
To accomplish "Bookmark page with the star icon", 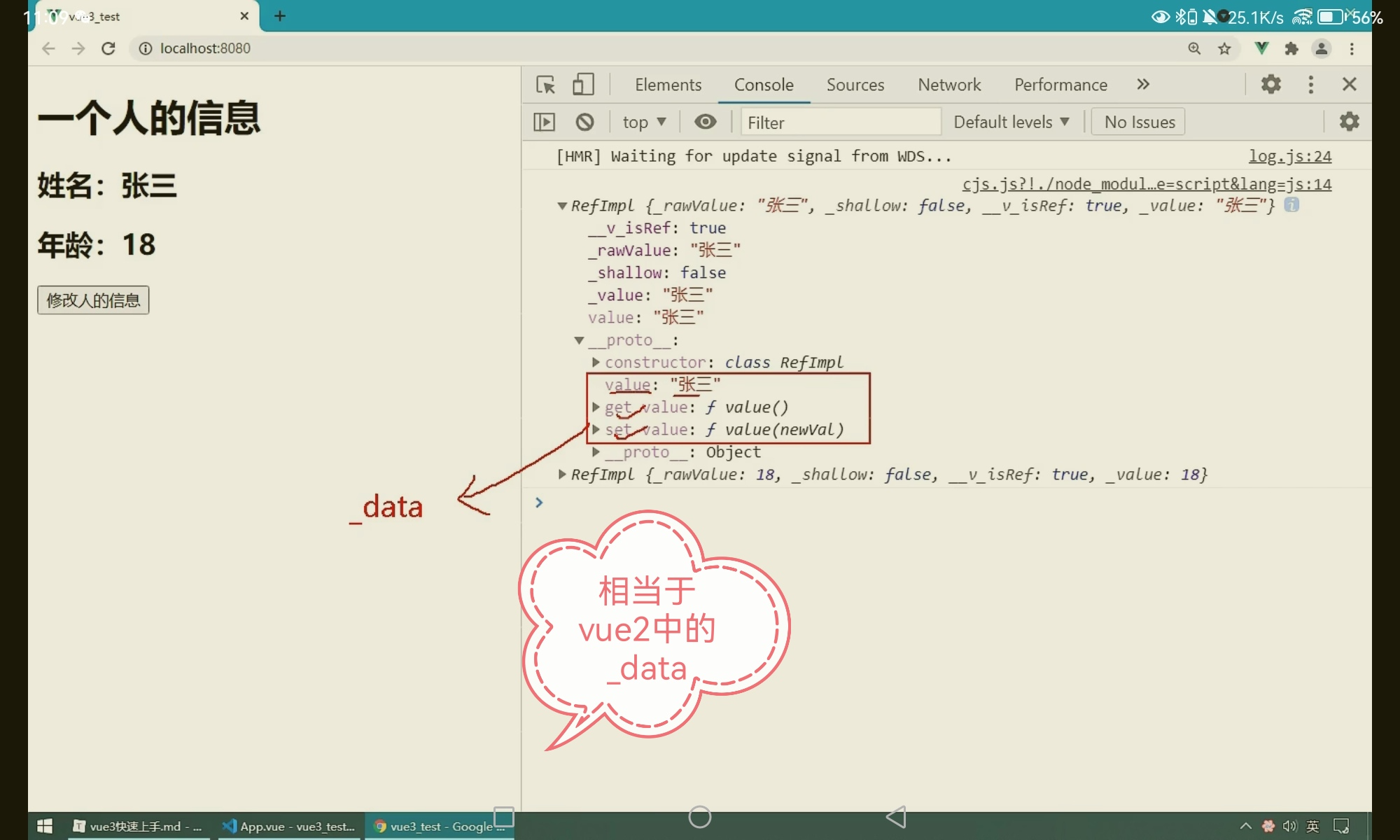I will pyautogui.click(x=1224, y=48).
